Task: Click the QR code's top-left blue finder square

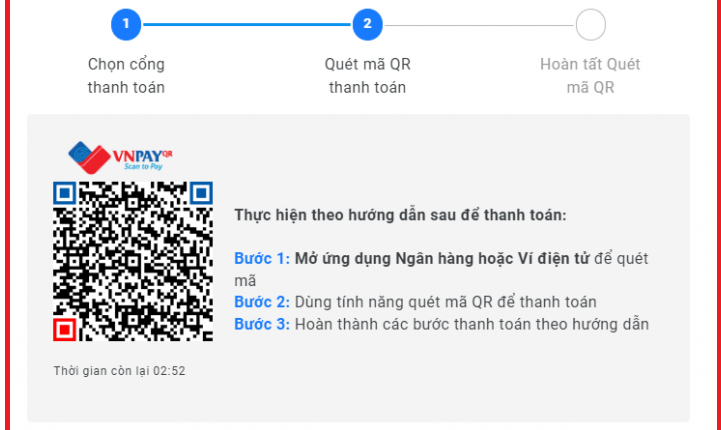Action: (x=65, y=193)
